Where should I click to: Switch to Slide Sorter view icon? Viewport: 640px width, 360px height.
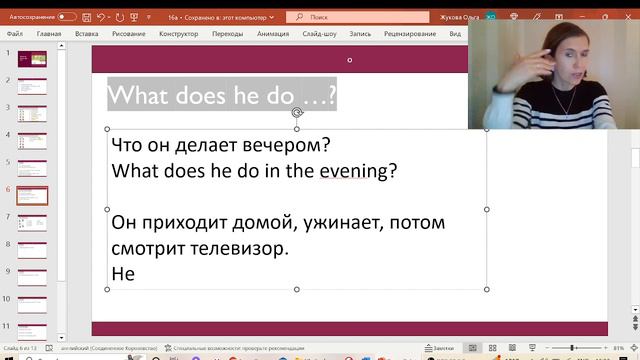(x=493, y=348)
